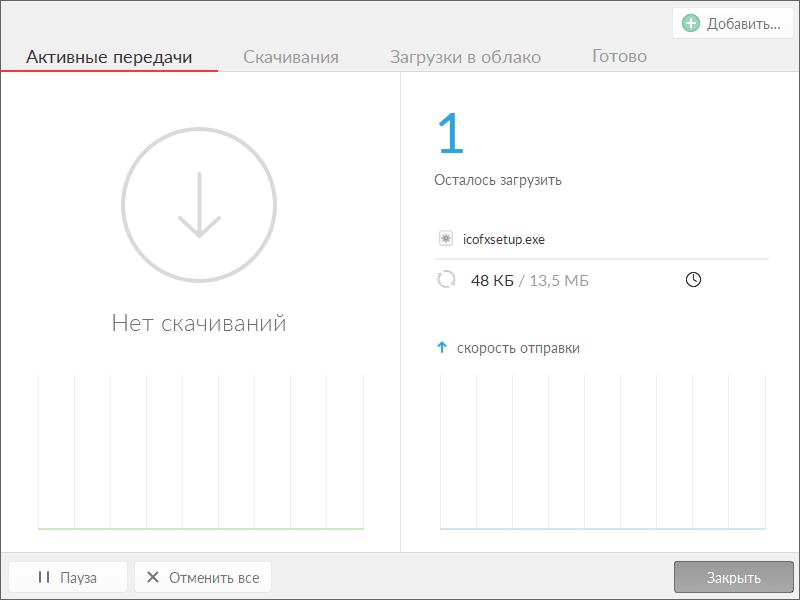The image size is (800, 600).
Task: Go to the Загрузки в облако tab
Action: 465,57
